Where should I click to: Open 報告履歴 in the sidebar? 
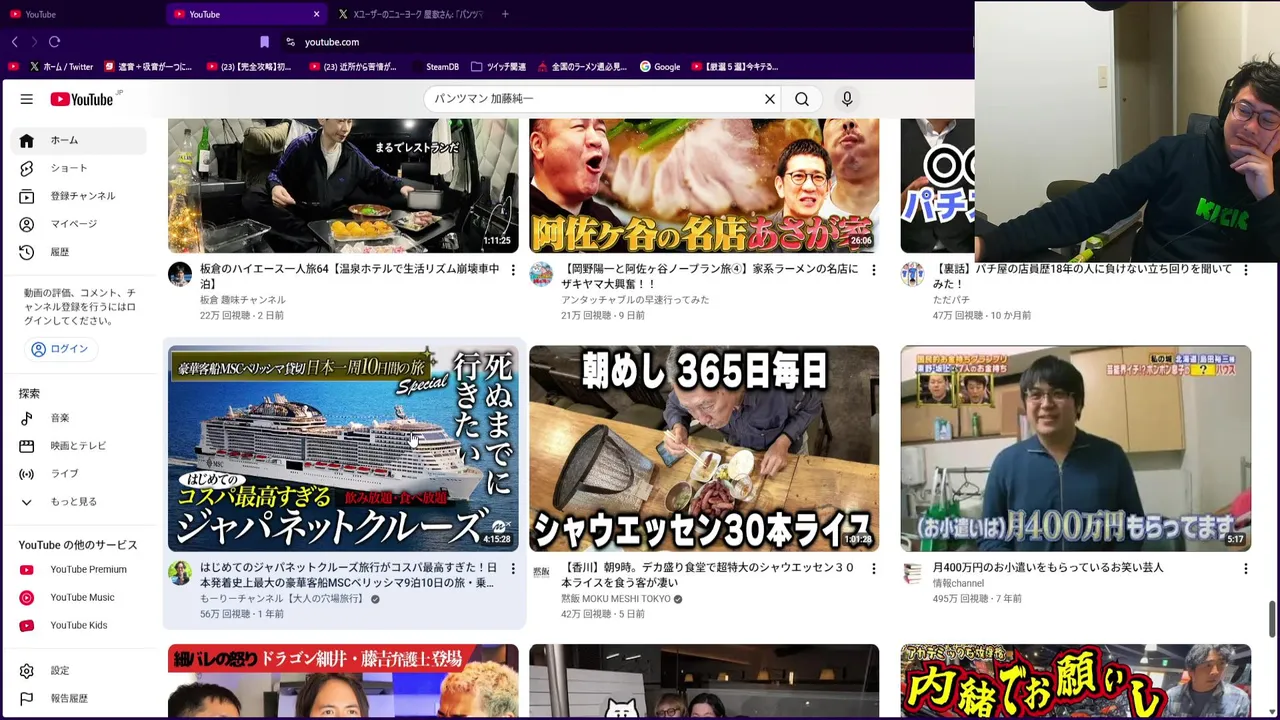point(78,699)
